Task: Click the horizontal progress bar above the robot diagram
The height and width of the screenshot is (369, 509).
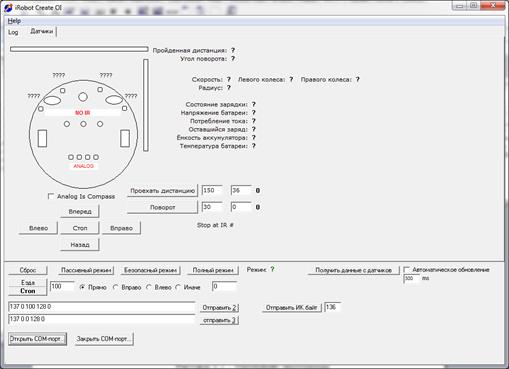Action: pyautogui.click(x=79, y=49)
